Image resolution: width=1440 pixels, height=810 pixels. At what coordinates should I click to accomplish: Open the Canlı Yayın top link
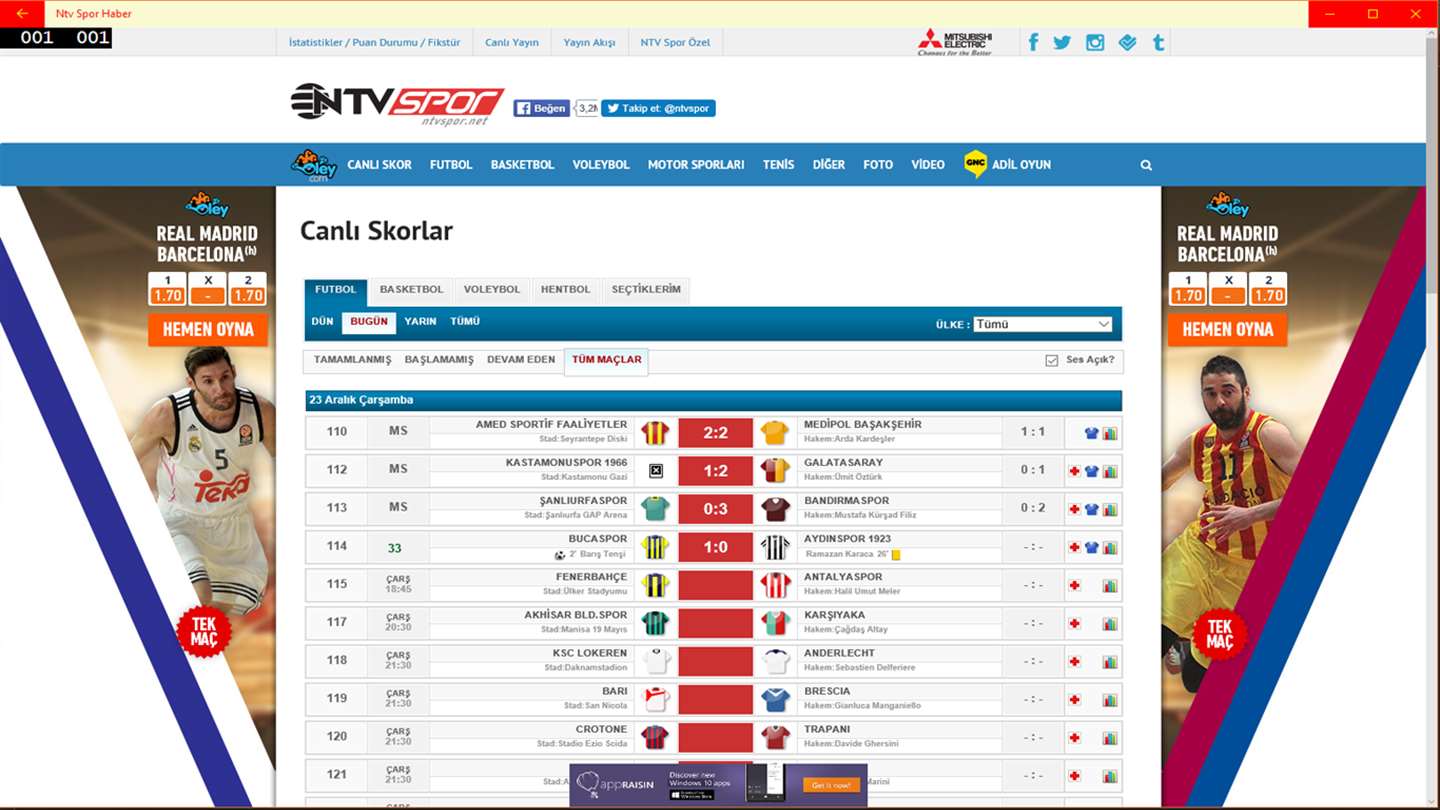[x=512, y=43]
